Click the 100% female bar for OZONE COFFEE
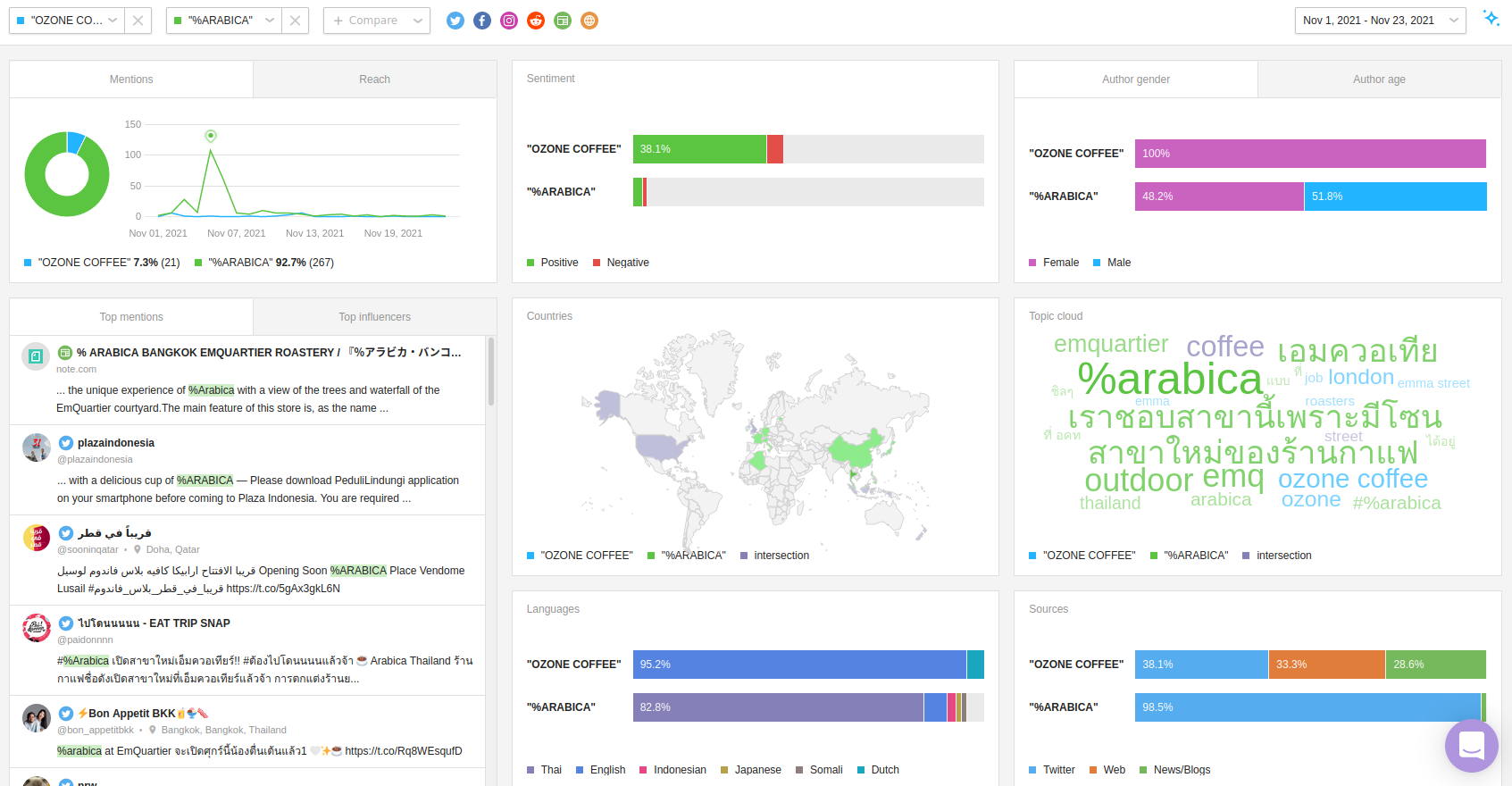This screenshot has height=786, width=1512. [1310, 154]
